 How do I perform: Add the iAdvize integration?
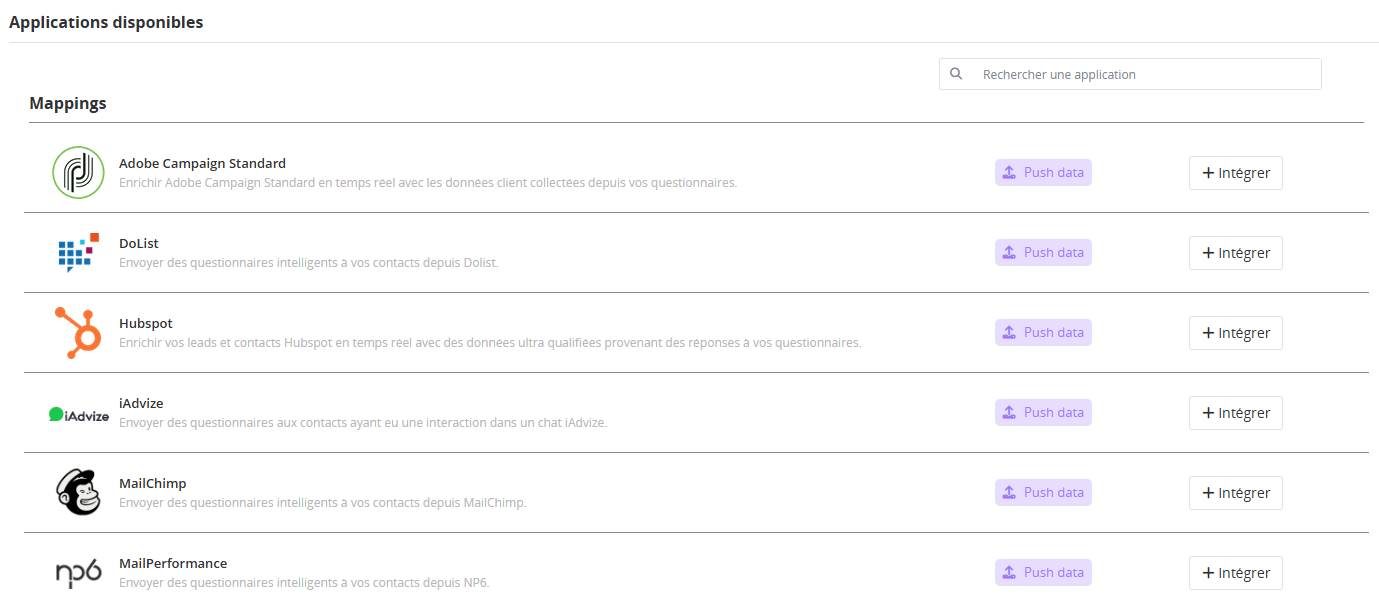point(1235,413)
